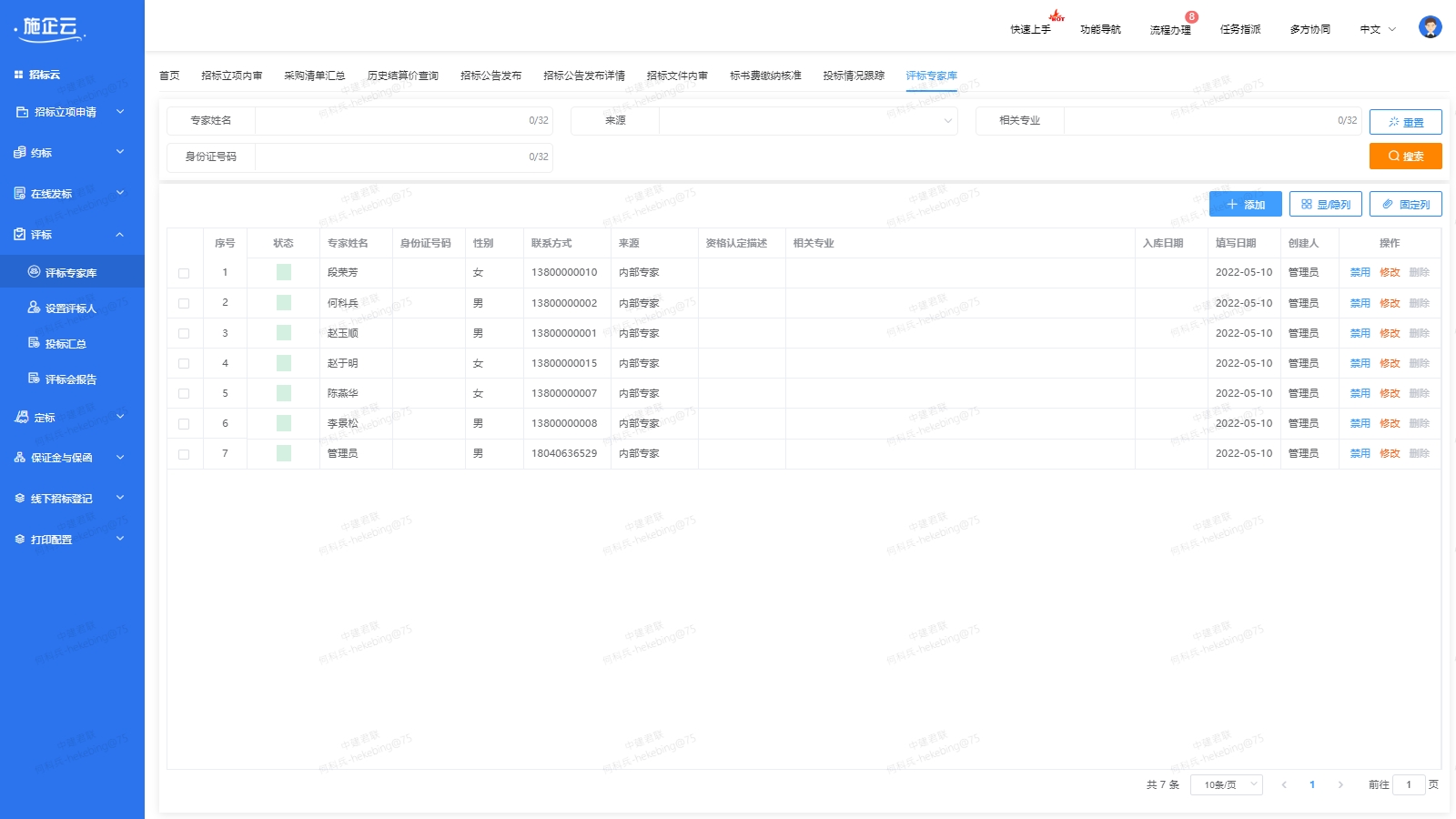The width and height of the screenshot is (1456, 819).
Task: Click the 施企云 logo
Action: click(51, 28)
